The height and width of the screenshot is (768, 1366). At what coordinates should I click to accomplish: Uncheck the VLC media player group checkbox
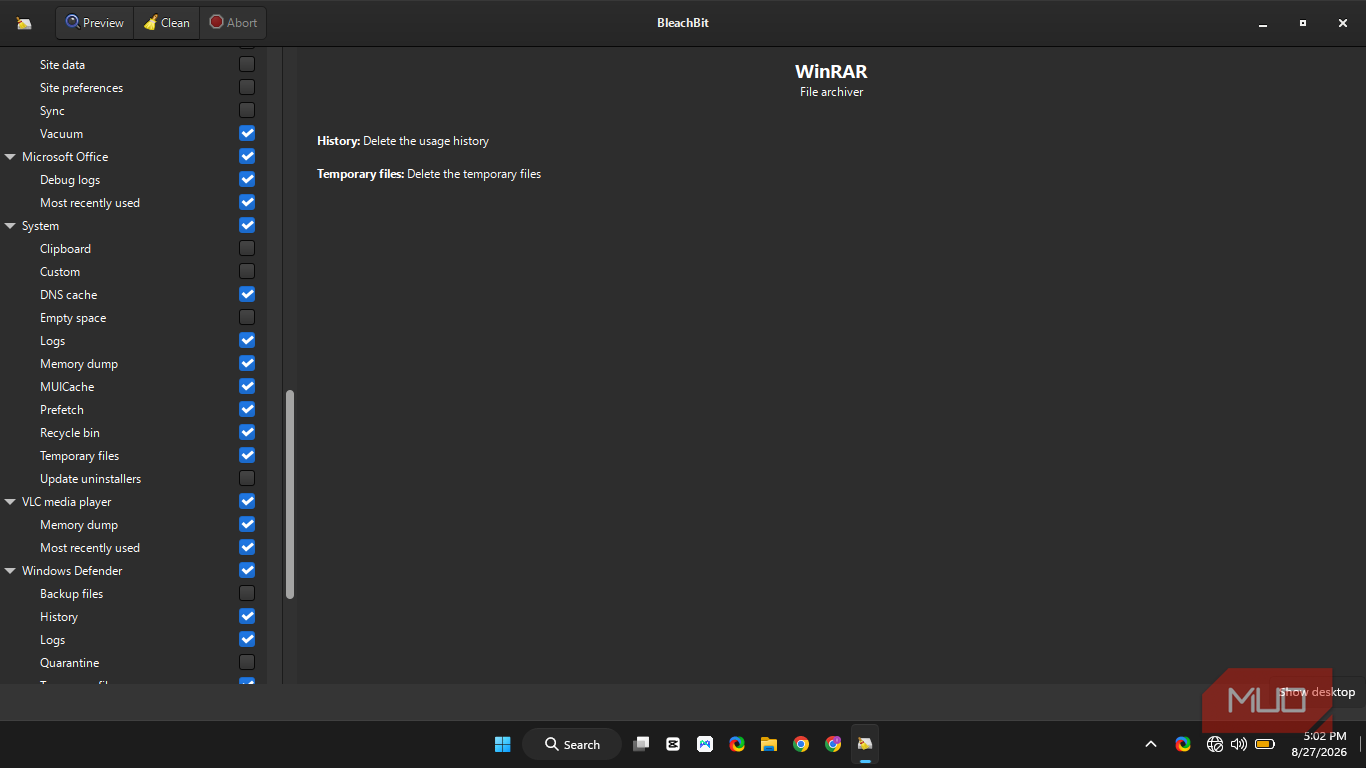pos(247,501)
